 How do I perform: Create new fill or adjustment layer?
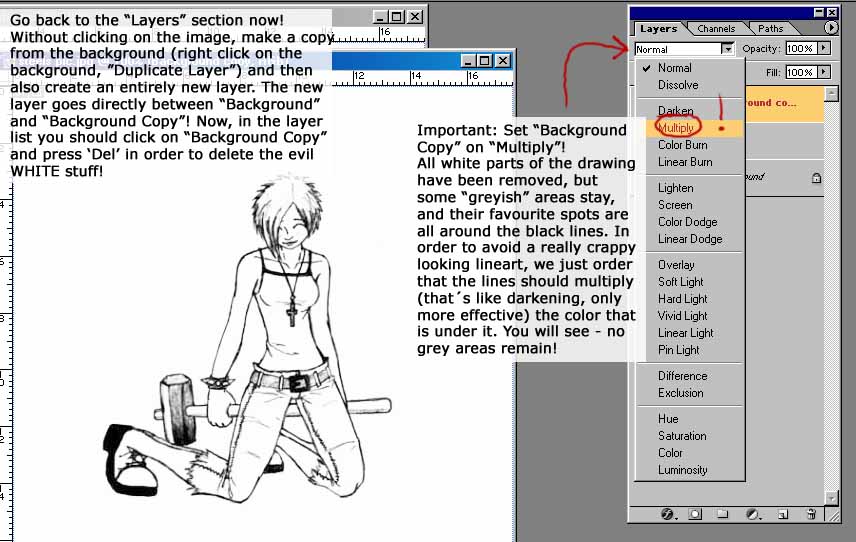[753, 514]
